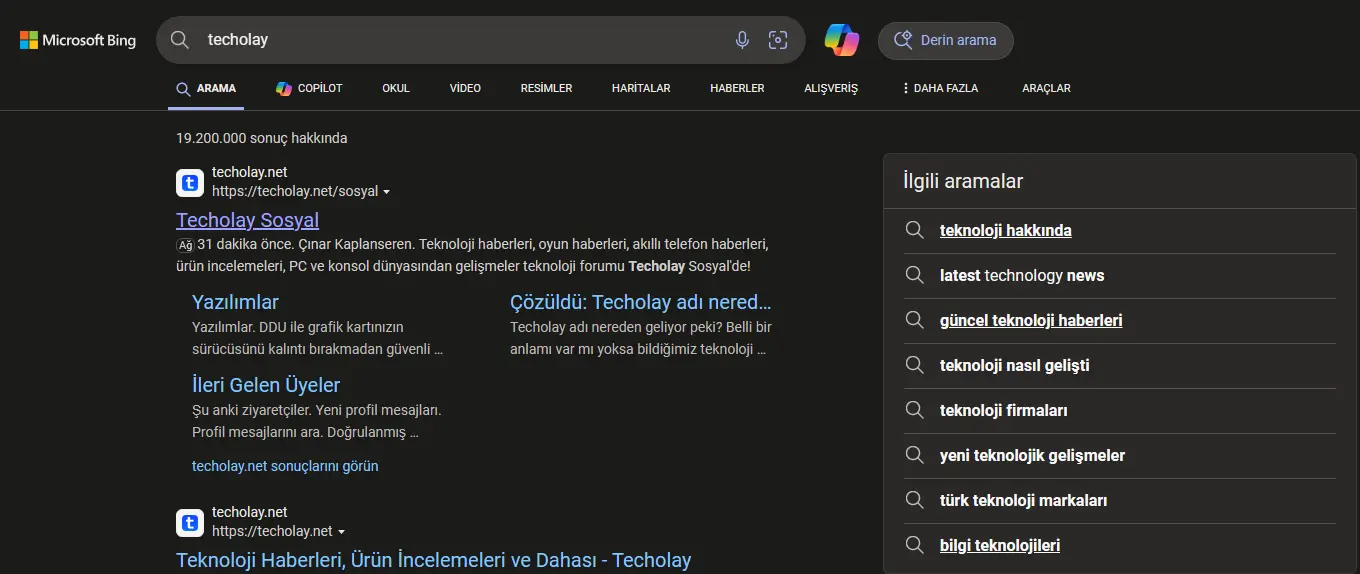Open the İleri Gelen Üyeler sublink
The height and width of the screenshot is (574, 1360).
point(266,385)
